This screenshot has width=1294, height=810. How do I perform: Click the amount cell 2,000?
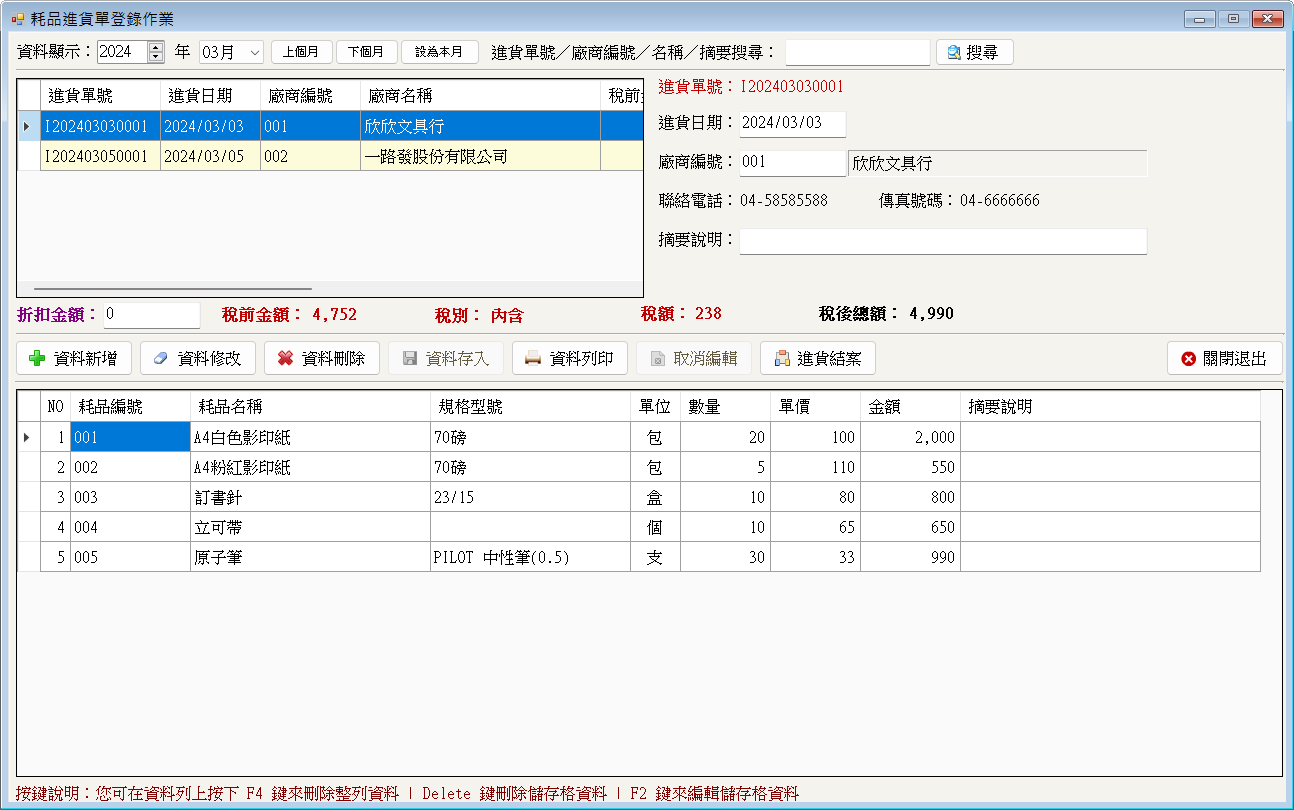(x=910, y=437)
